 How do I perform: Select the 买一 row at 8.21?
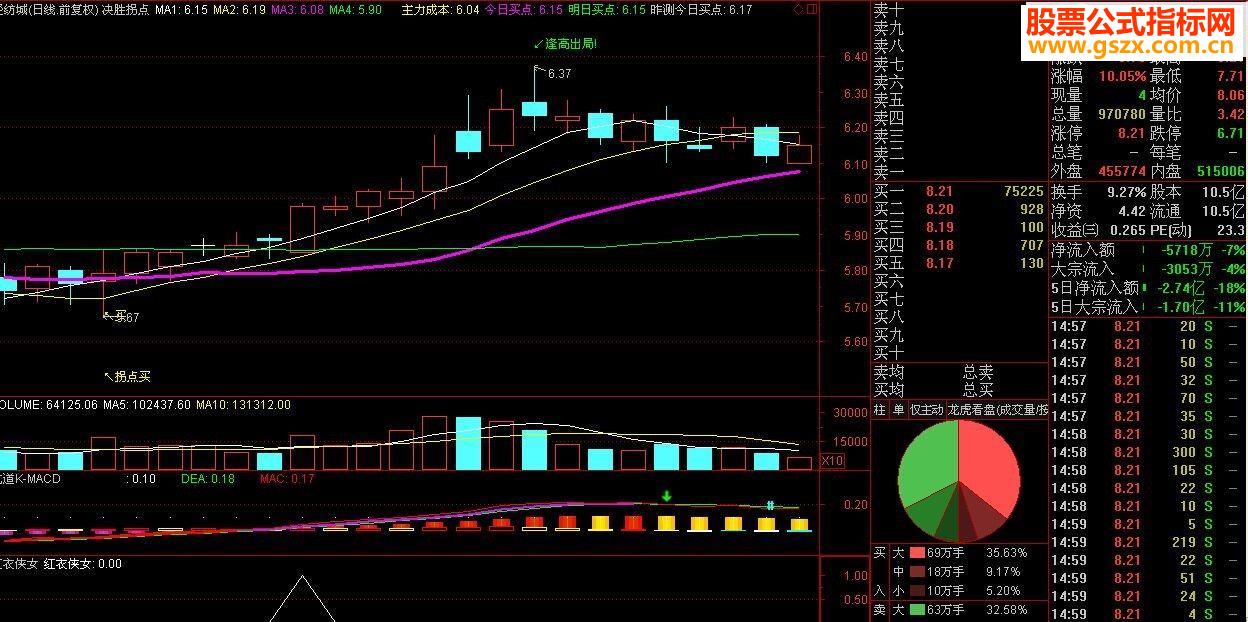959,191
